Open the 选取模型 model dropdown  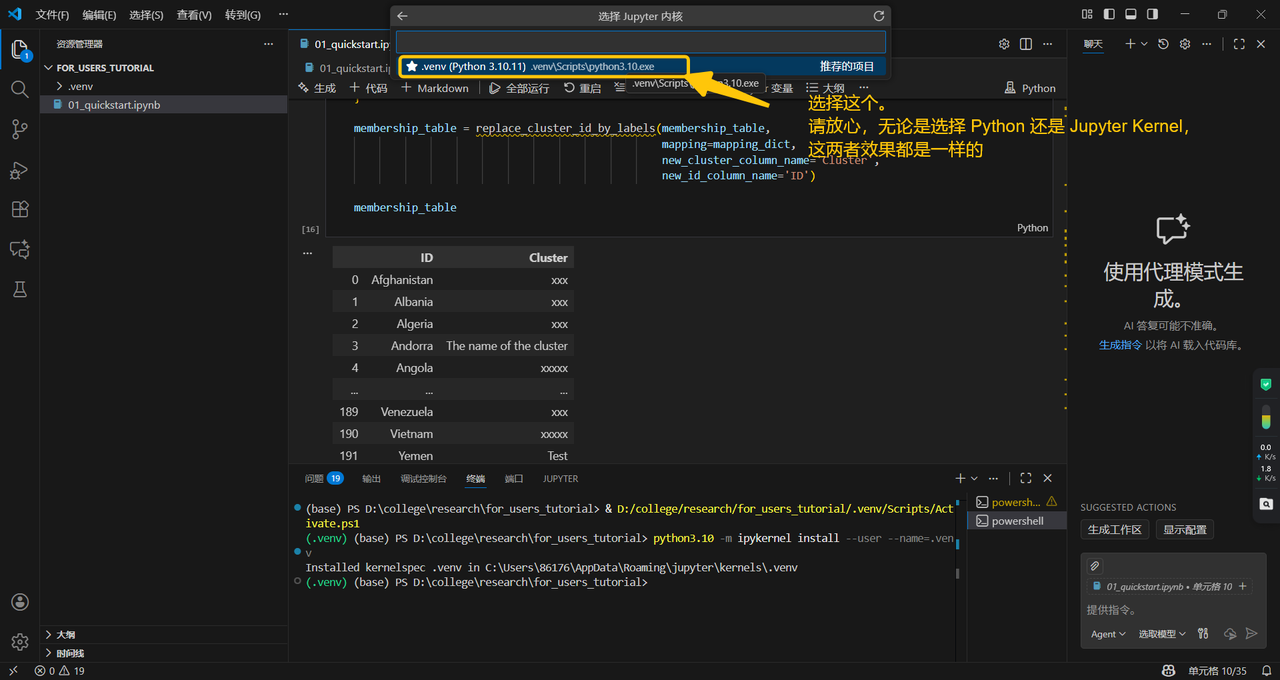(1162, 634)
